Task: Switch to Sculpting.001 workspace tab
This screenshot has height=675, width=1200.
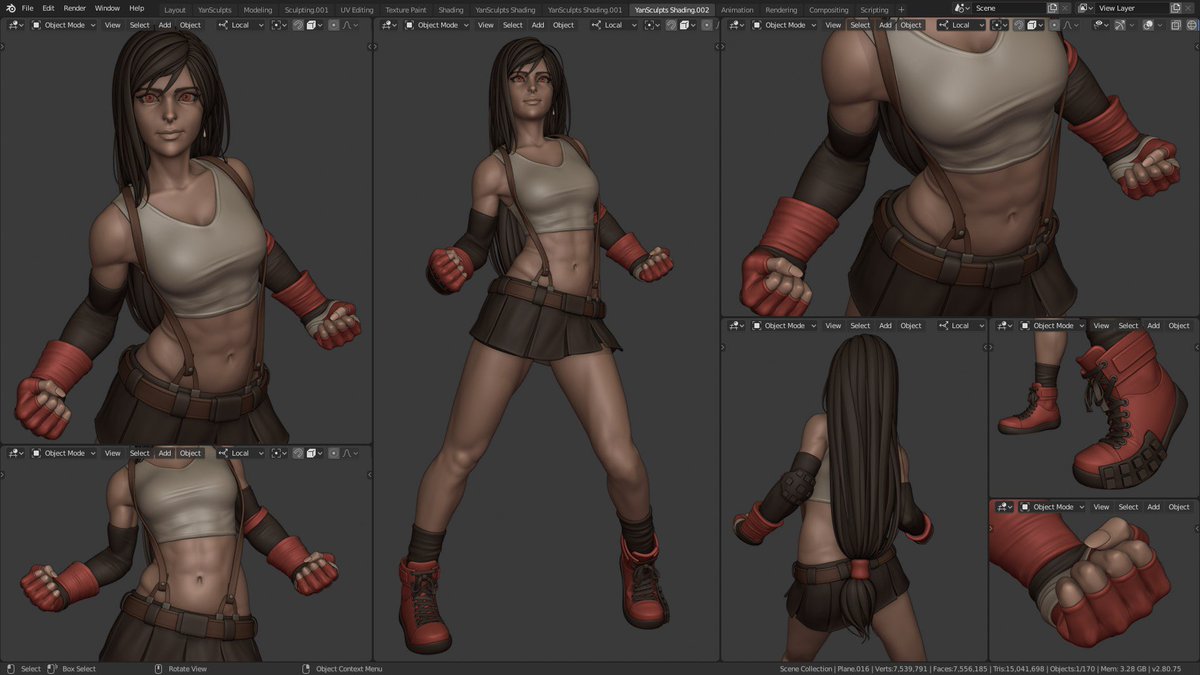Action: coord(306,10)
